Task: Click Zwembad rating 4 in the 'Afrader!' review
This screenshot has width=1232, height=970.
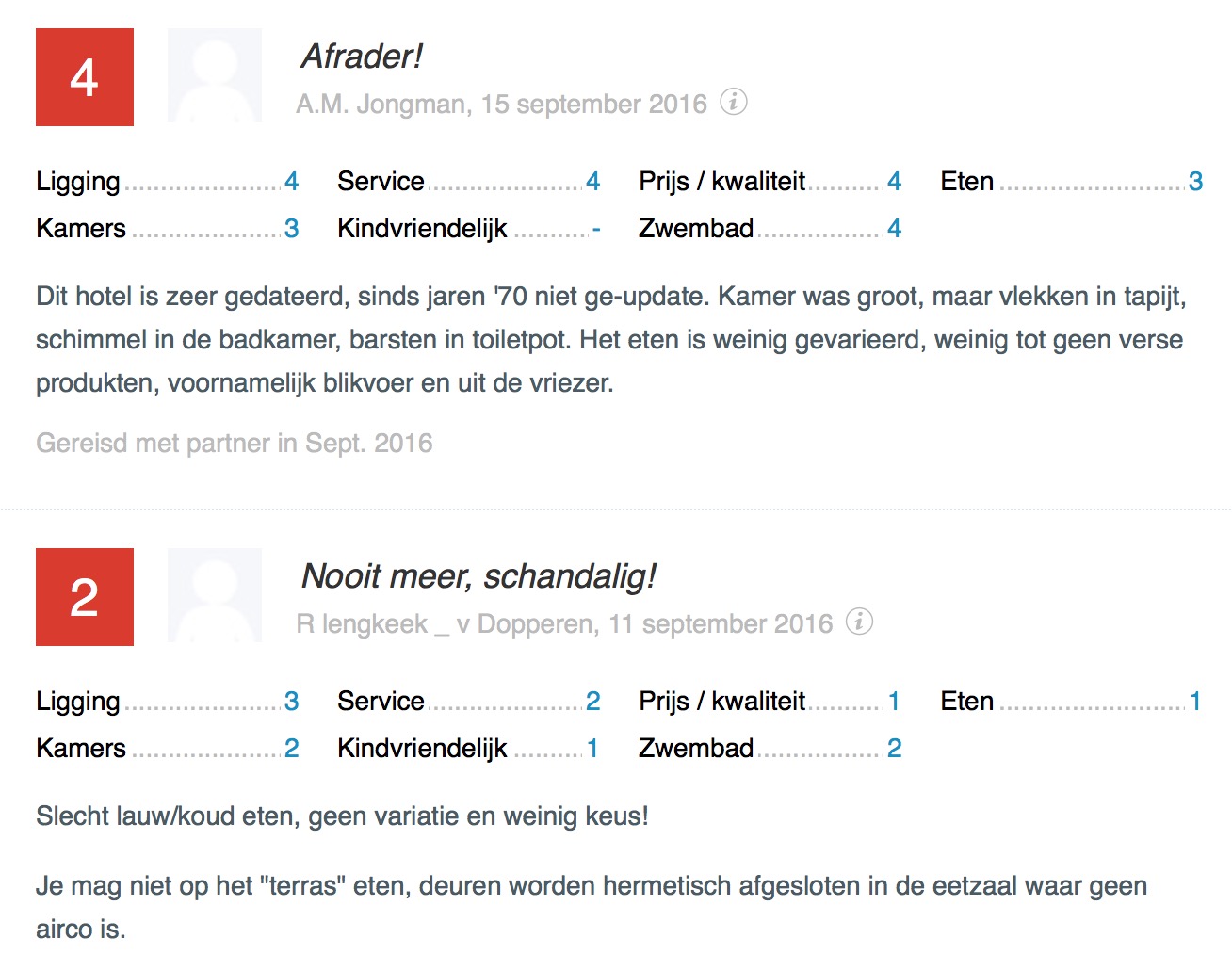Action: [894, 228]
